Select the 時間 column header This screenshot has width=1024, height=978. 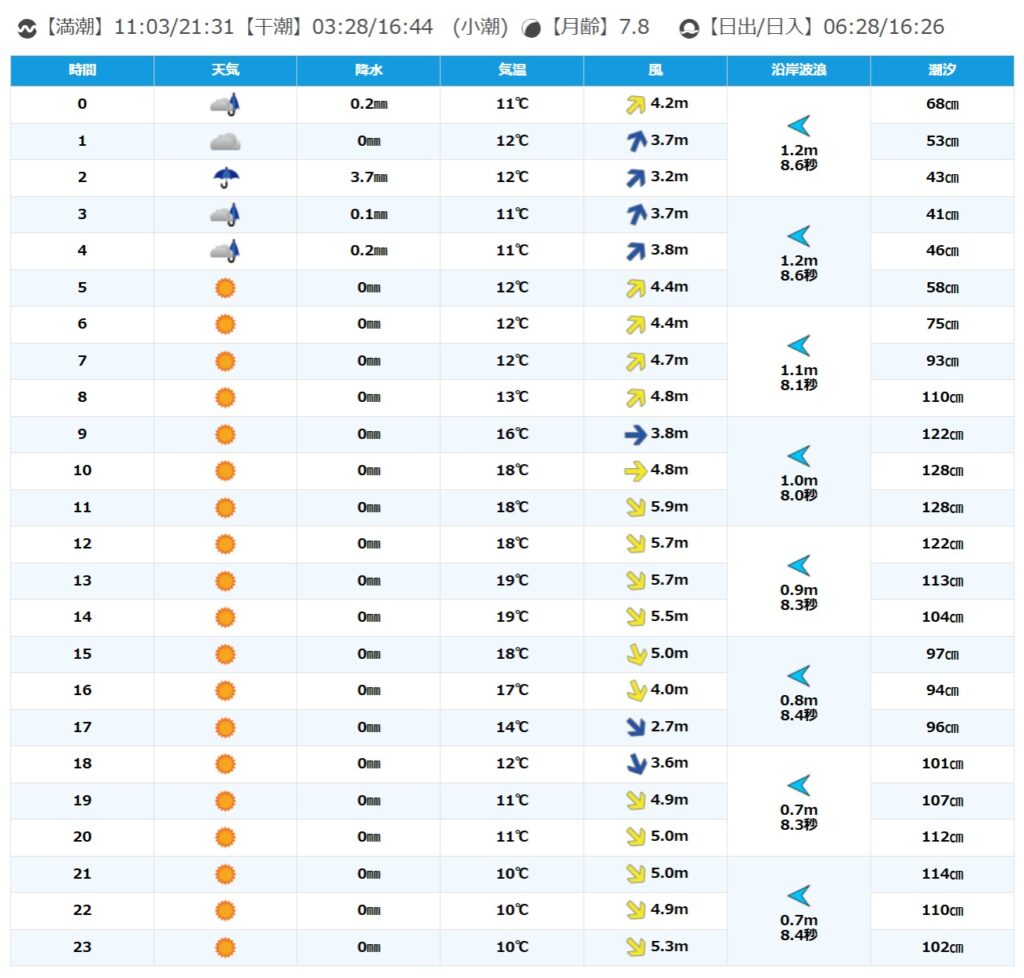click(x=83, y=70)
